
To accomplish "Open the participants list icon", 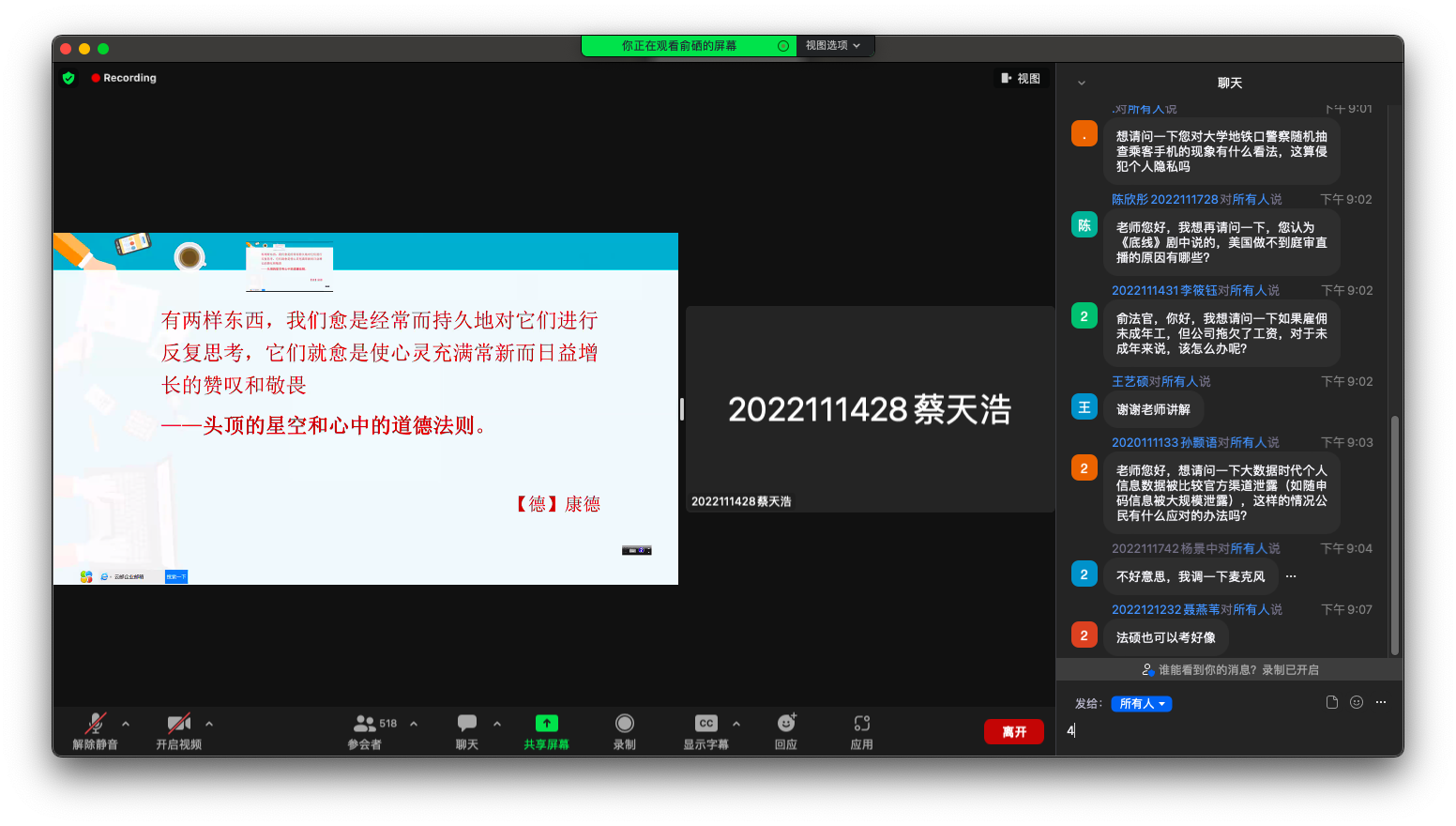I will pos(365,724).
